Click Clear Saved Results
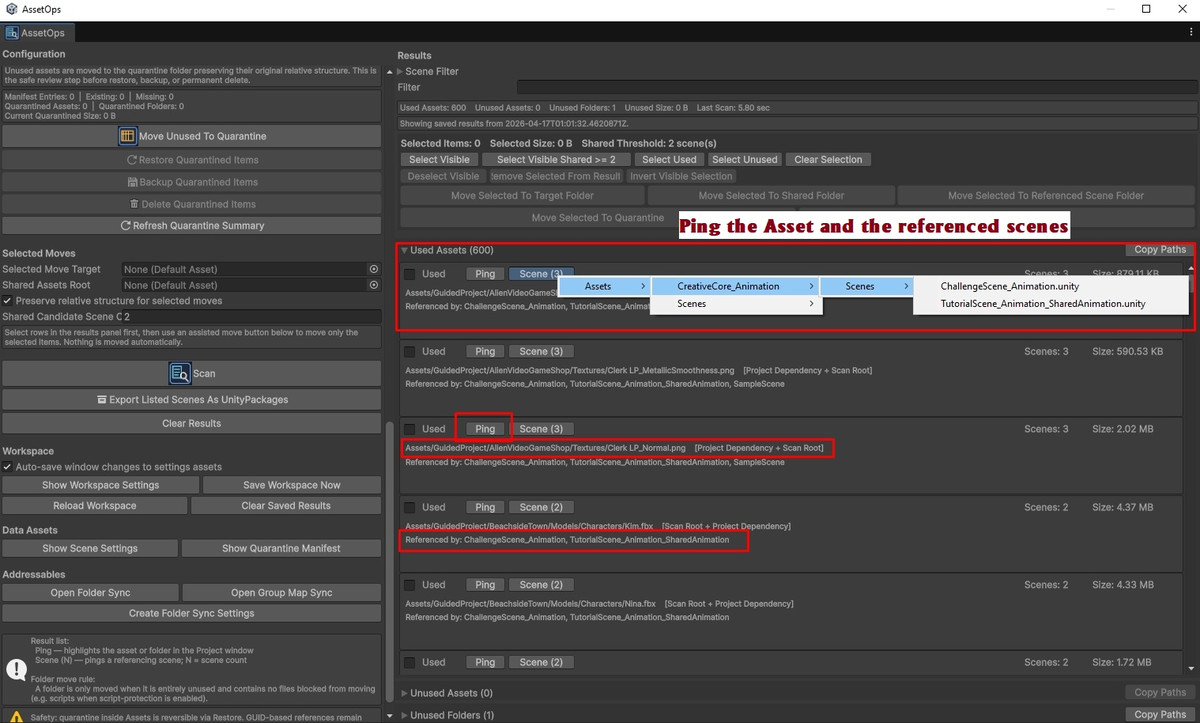1200x723 pixels. [286, 506]
